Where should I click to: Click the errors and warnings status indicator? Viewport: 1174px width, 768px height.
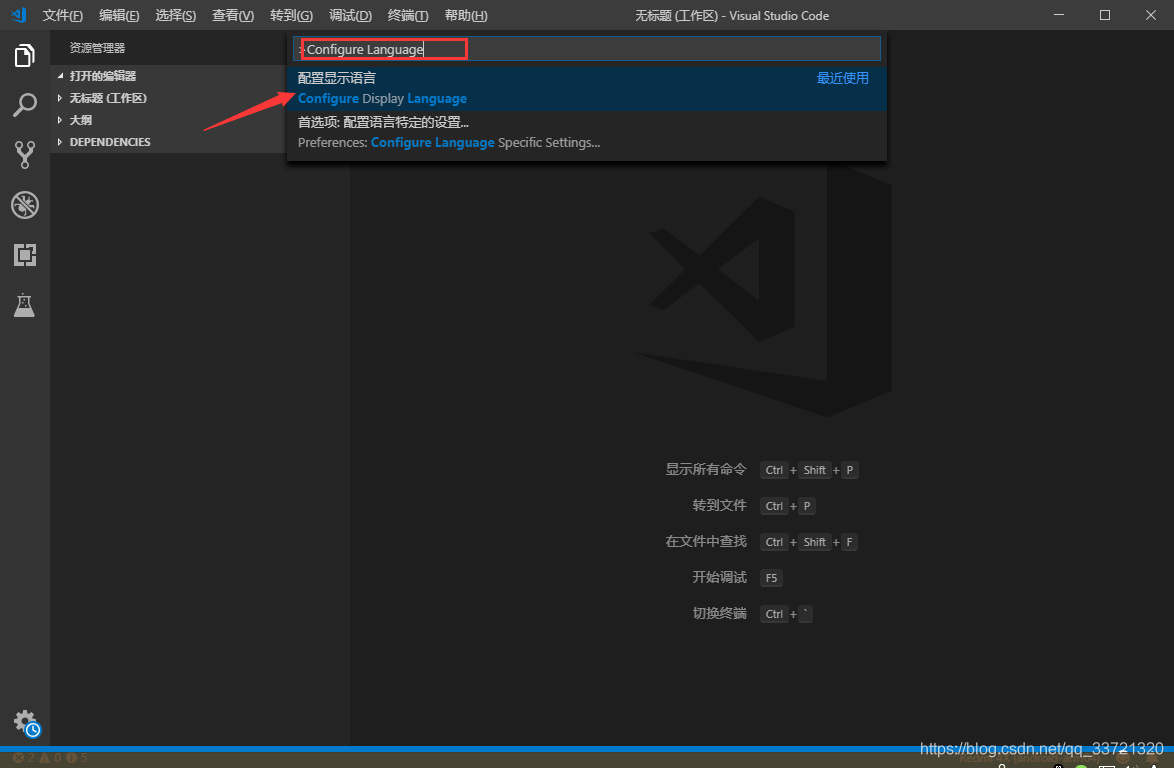click(x=50, y=758)
